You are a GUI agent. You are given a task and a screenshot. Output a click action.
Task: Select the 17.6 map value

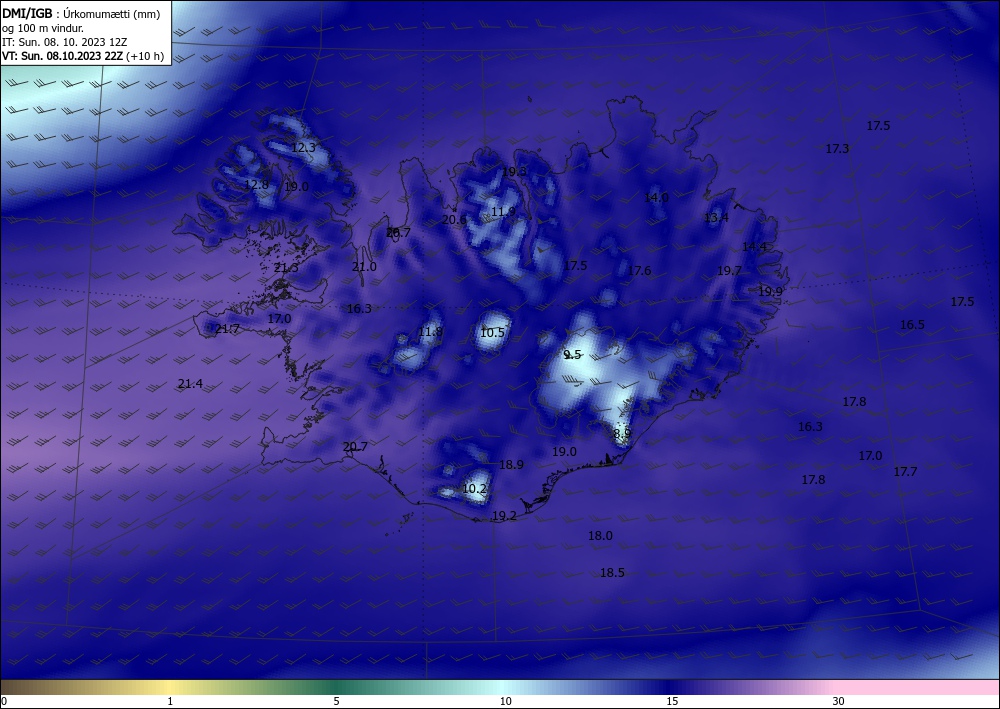click(639, 271)
